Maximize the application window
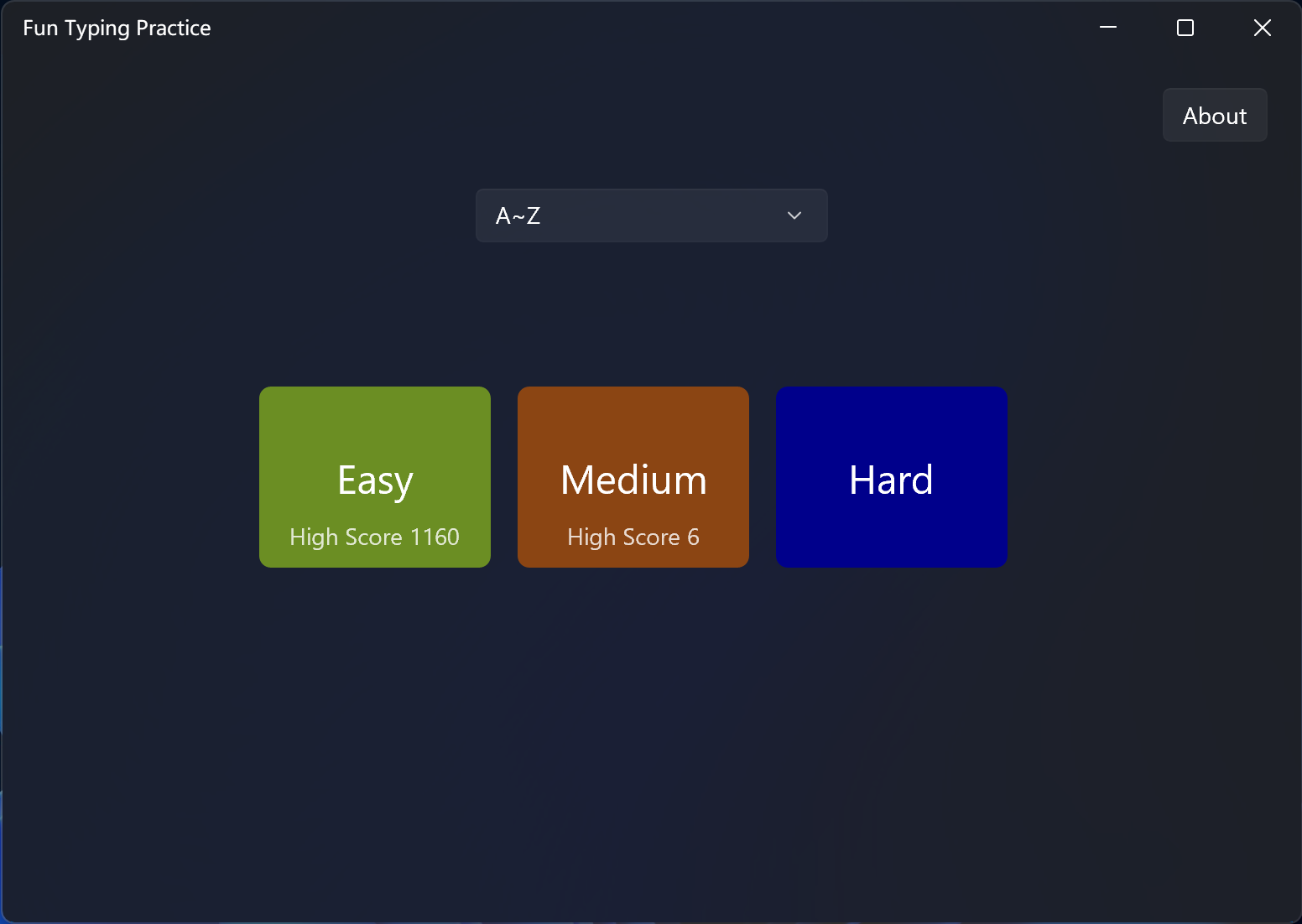 [x=1185, y=27]
